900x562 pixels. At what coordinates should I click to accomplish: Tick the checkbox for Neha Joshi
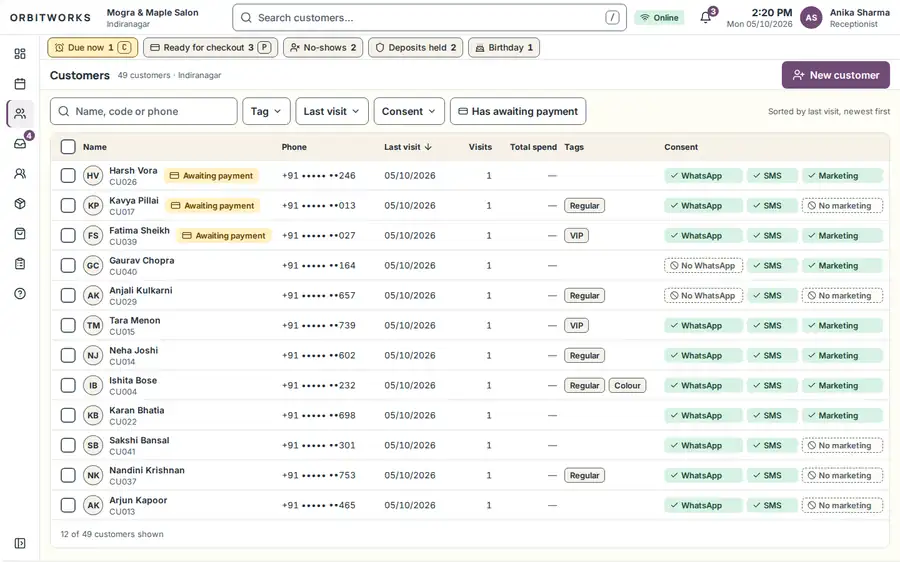[x=68, y=355]
